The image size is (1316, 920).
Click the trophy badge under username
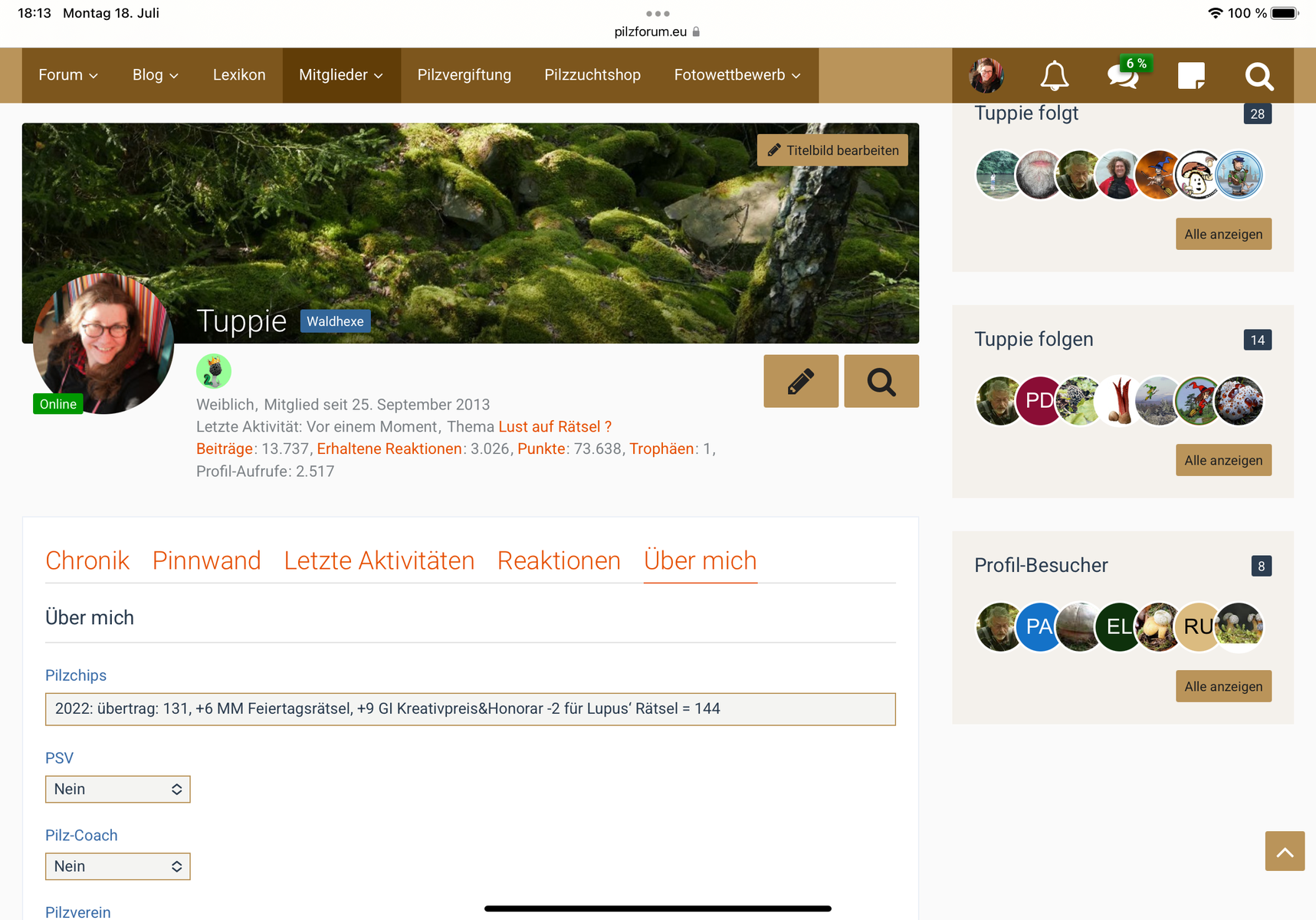tap(213, 371)
